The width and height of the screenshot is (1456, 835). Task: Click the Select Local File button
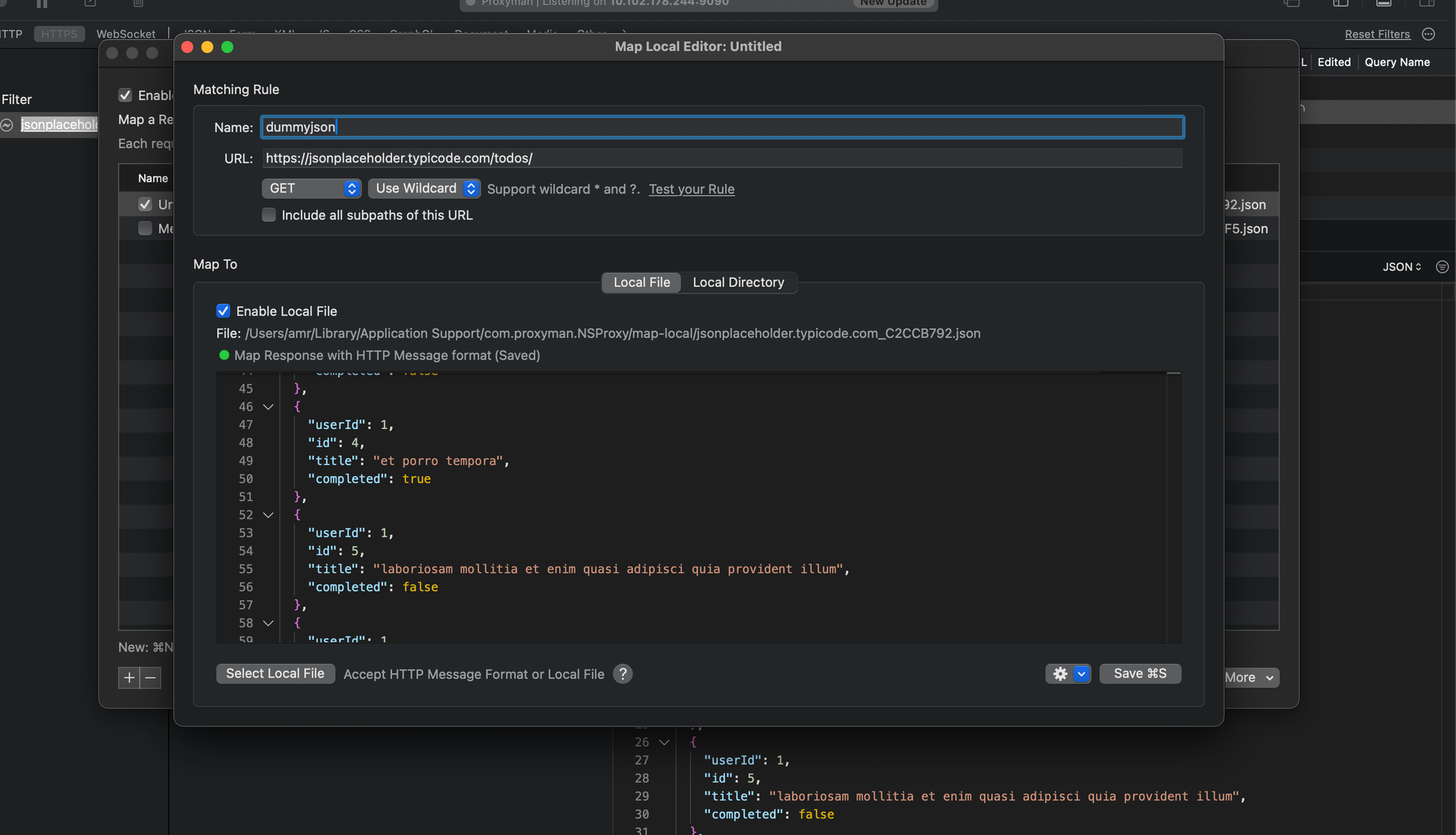[275, 674]
